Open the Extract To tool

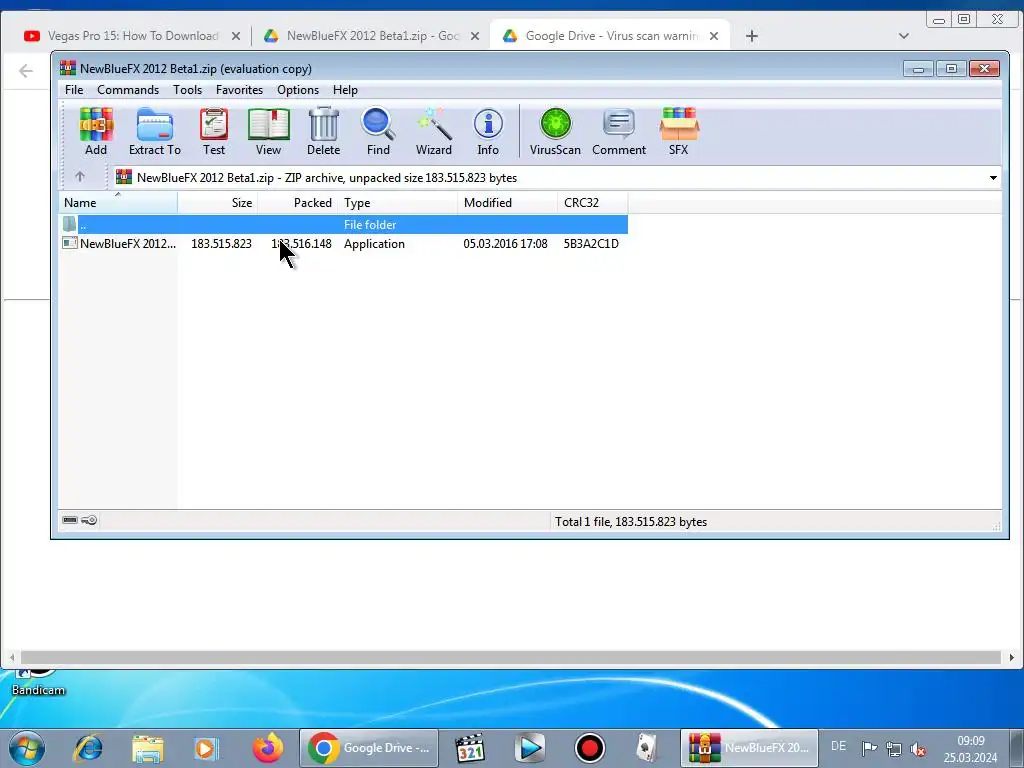click(155, 131)
